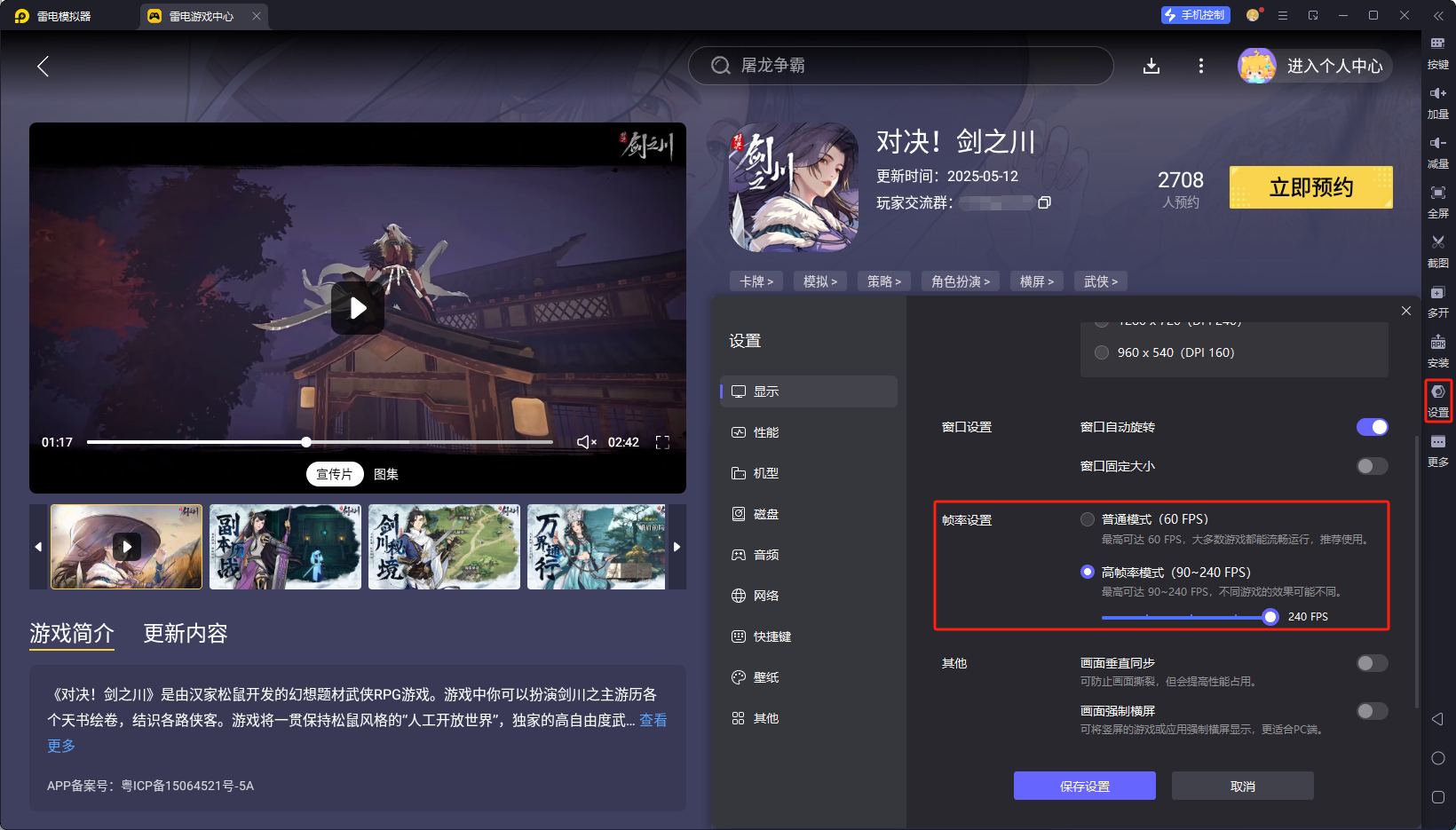Click 安装 install APK sidebar icon
This screenshot has width=1456, height=830.
click(1437, 344)
